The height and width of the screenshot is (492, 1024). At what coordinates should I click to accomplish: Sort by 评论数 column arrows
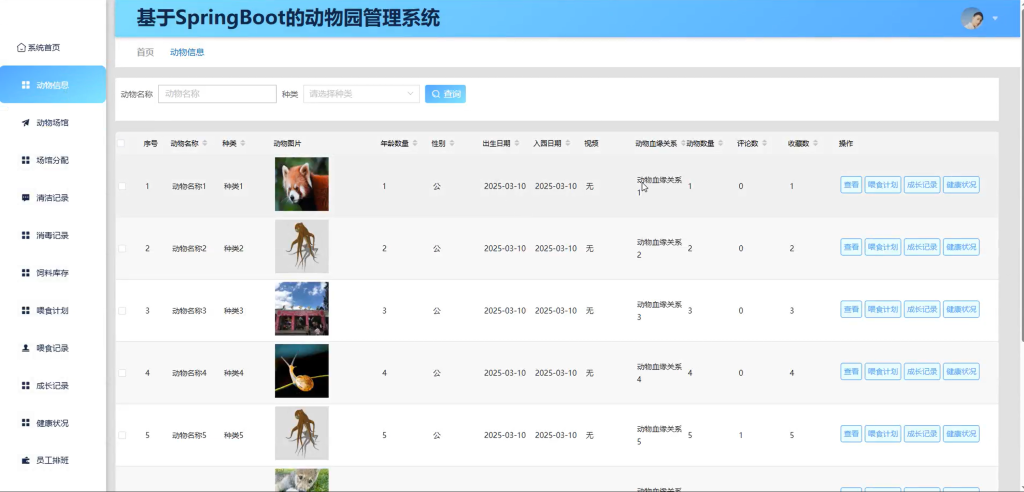pyautogui.click(x=764, y=143)
